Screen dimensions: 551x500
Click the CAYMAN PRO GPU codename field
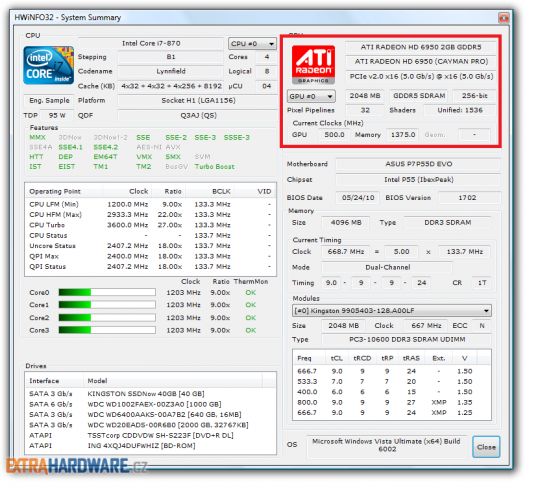(421, 61)
